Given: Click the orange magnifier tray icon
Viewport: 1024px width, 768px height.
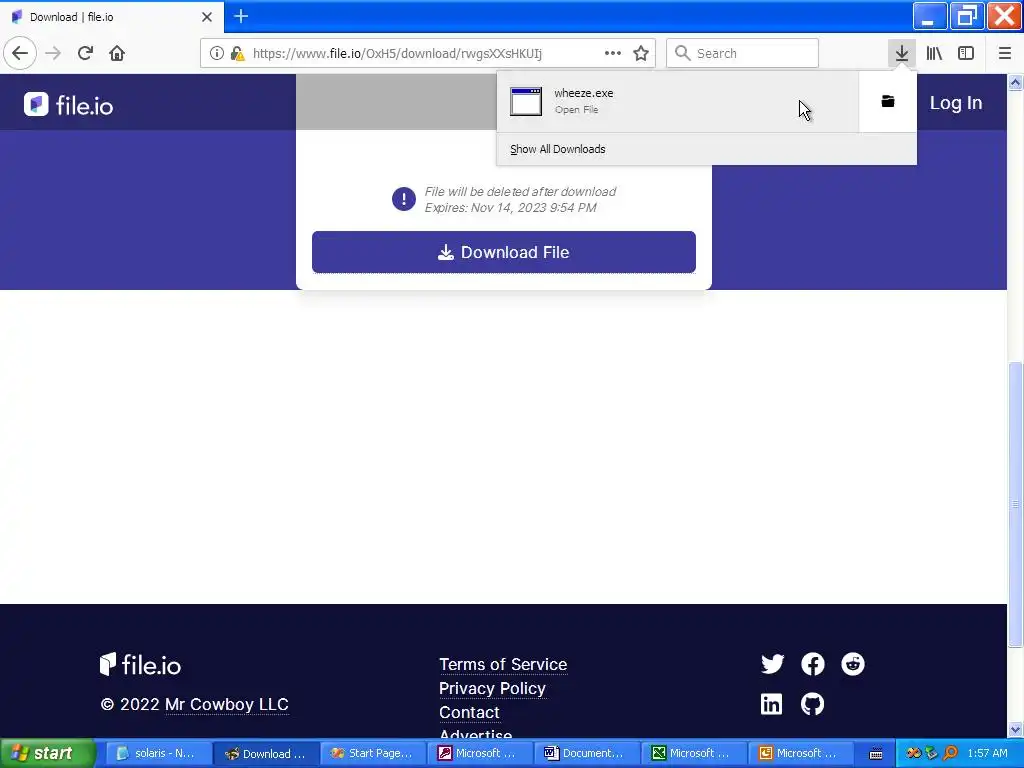Looking at the screenshot, I should (x=951, y=753).
